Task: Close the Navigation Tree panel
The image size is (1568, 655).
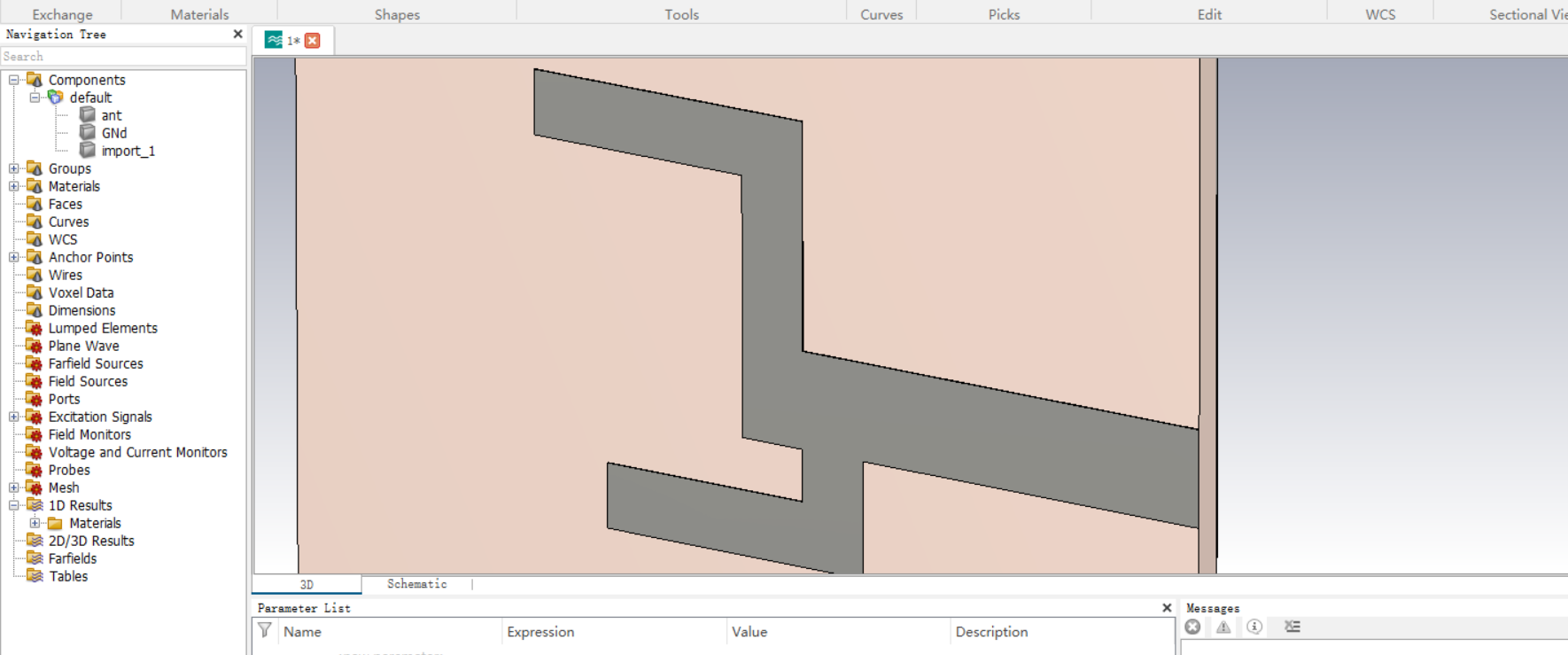Action: pos(237,34)
